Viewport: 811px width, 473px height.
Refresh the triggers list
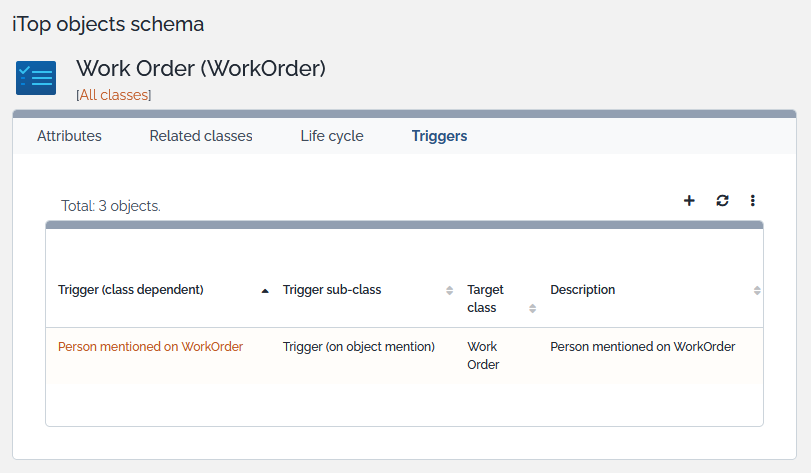[722, 201]
